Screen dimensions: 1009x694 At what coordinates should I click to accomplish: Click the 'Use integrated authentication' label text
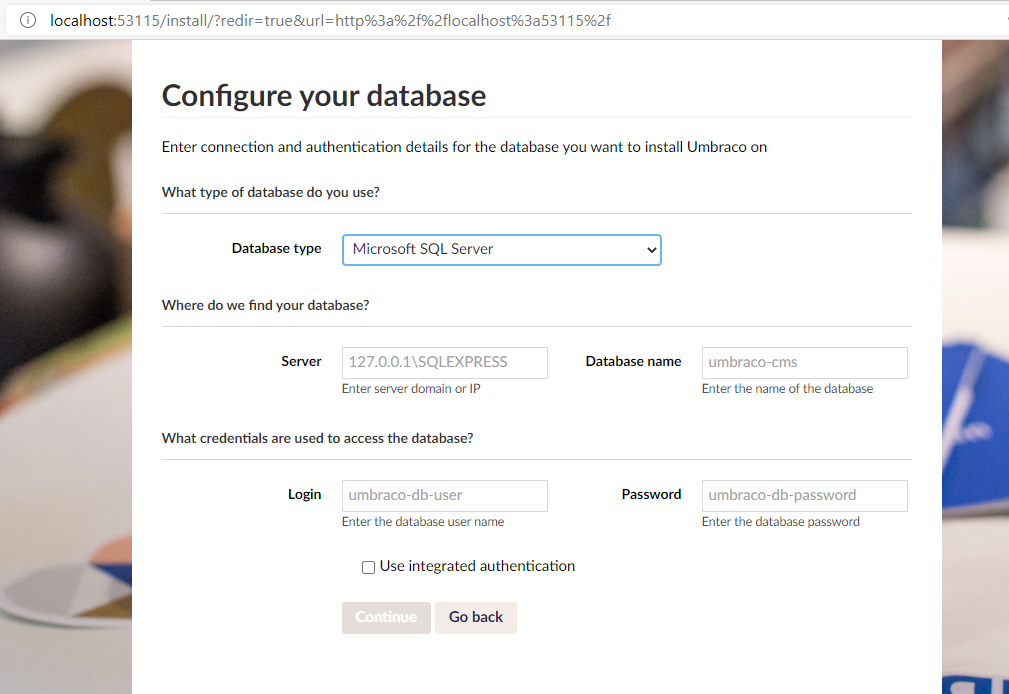click(477, 566)
